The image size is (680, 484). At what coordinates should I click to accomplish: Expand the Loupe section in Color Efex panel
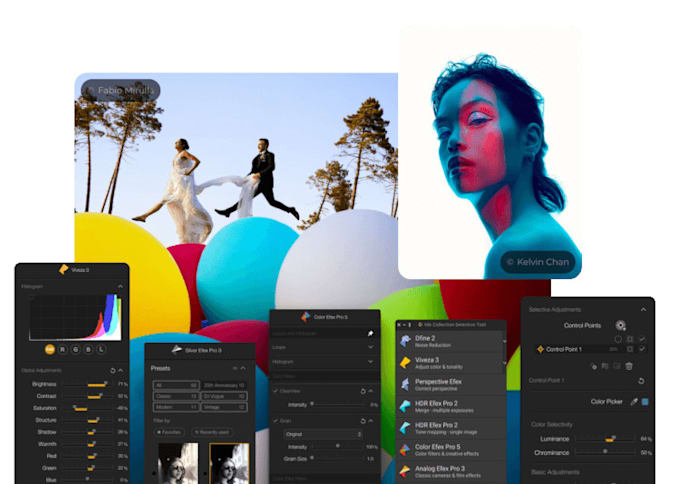pyautogui.click(x=370, y=347)
